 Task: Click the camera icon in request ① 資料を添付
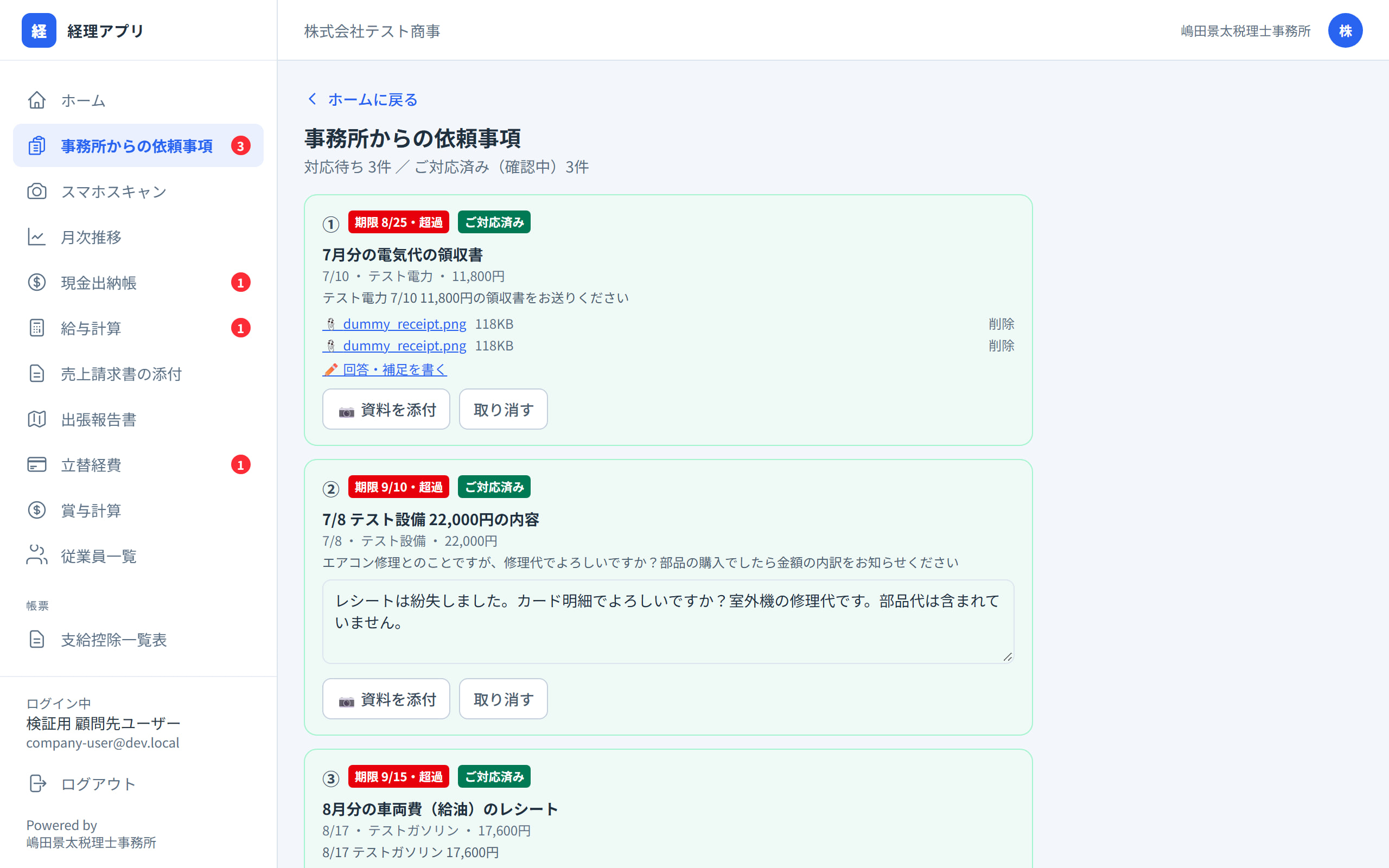point(347,411)
